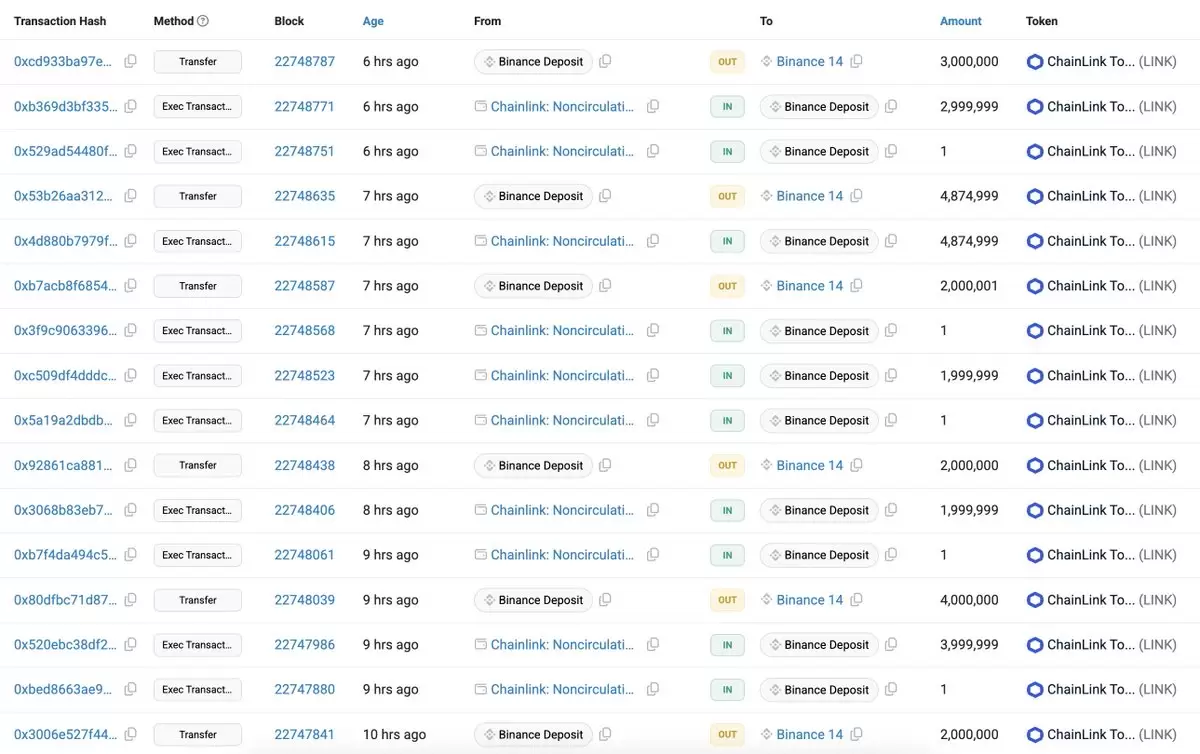This screenshot has height=754, width=1200.
Task: Click Transfer method in block 22748039 row
Action: (198, 600)
